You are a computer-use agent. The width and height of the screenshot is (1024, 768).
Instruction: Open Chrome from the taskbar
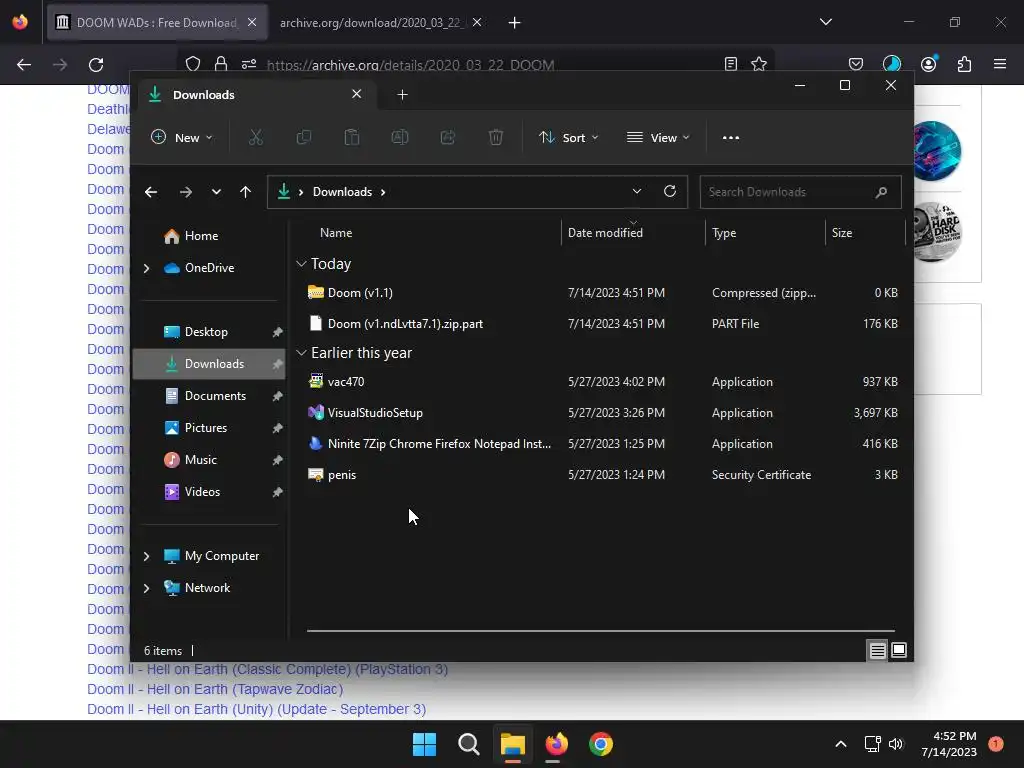coord(601,744)
